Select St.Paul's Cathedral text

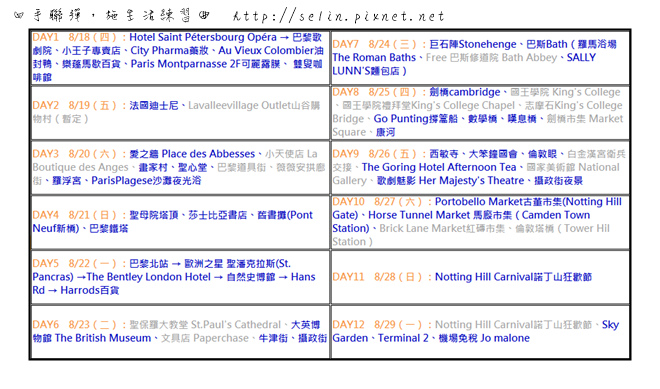236,325
